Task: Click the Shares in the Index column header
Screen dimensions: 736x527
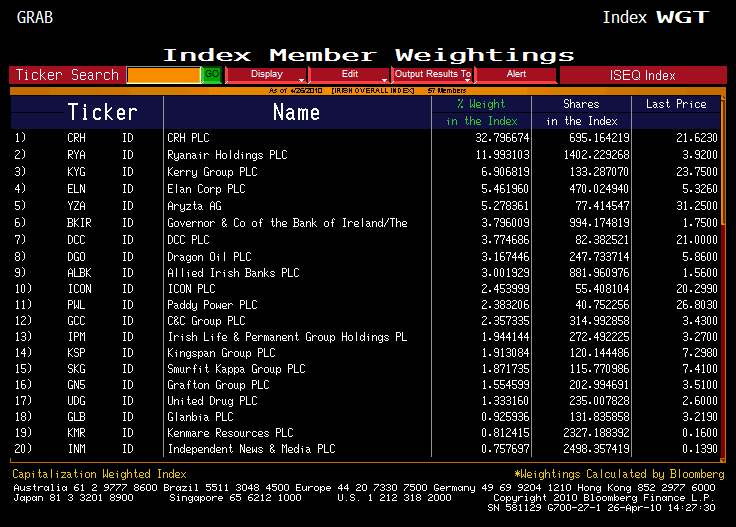Action: coord(581,112)
